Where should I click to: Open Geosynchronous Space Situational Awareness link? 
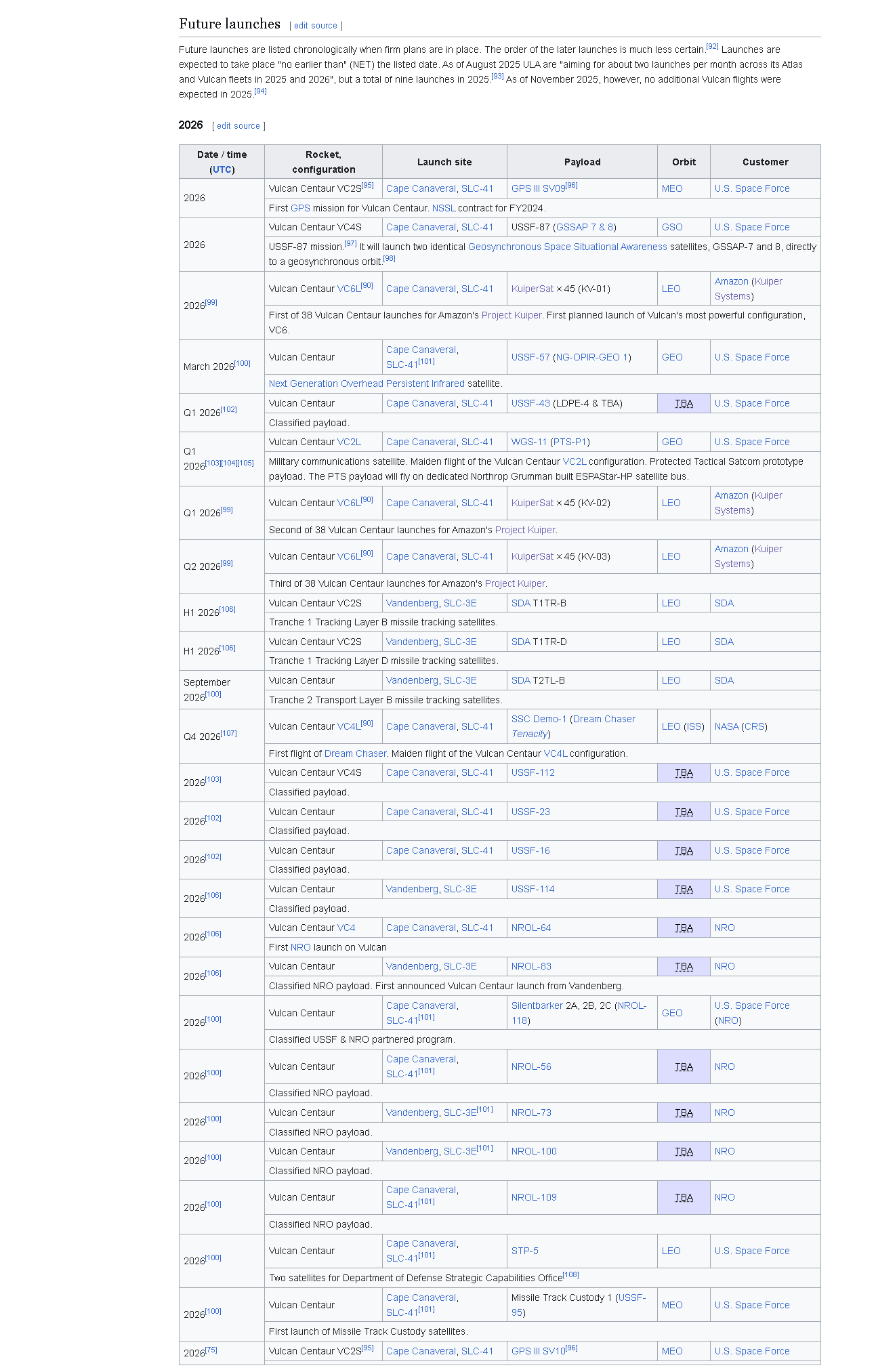coord(567,247)
